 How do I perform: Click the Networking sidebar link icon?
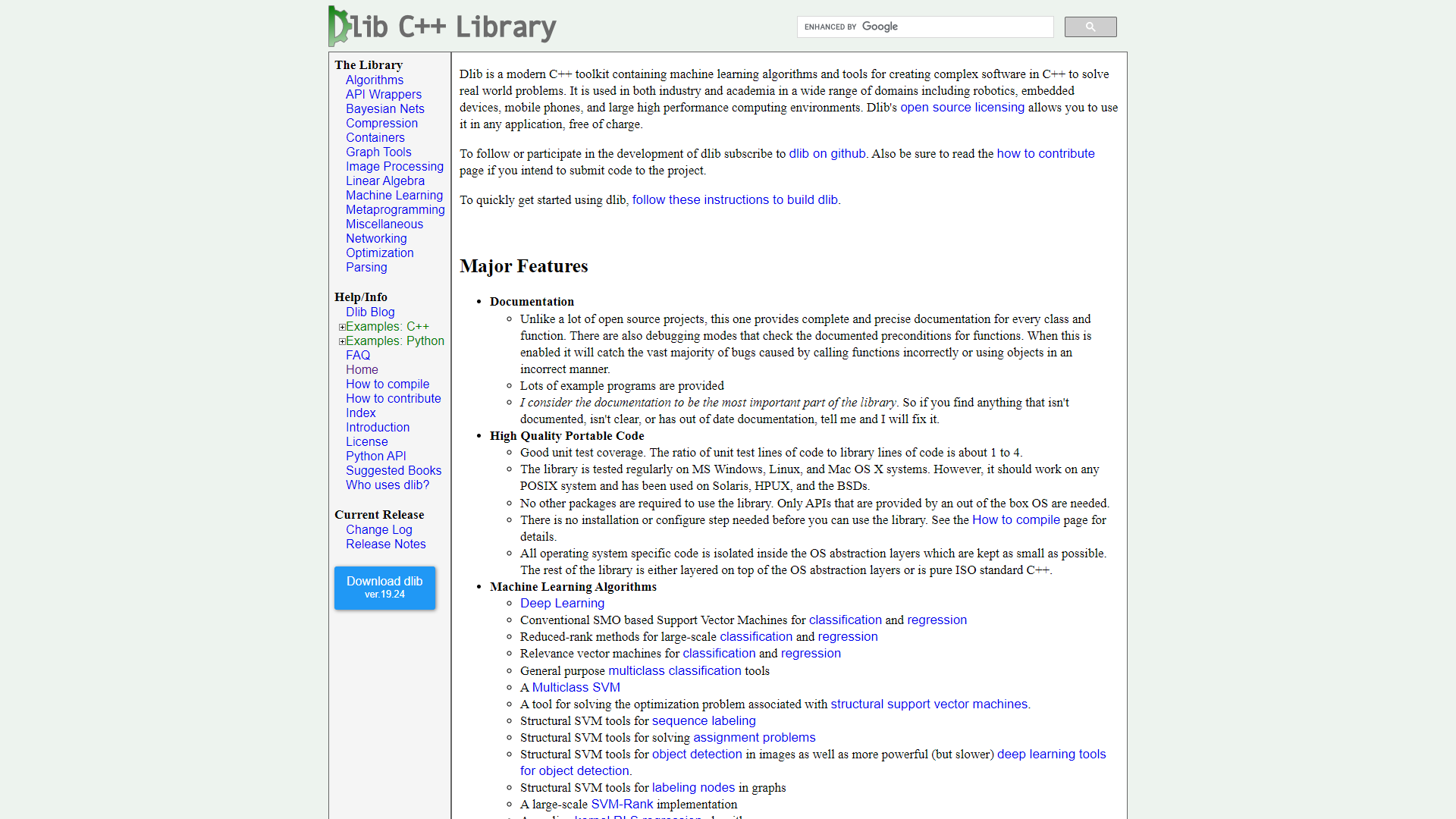(377, 238)
